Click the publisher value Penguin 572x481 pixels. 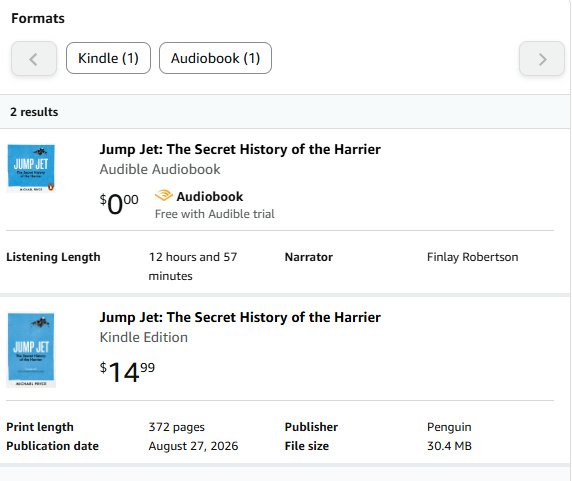[449, 427]
